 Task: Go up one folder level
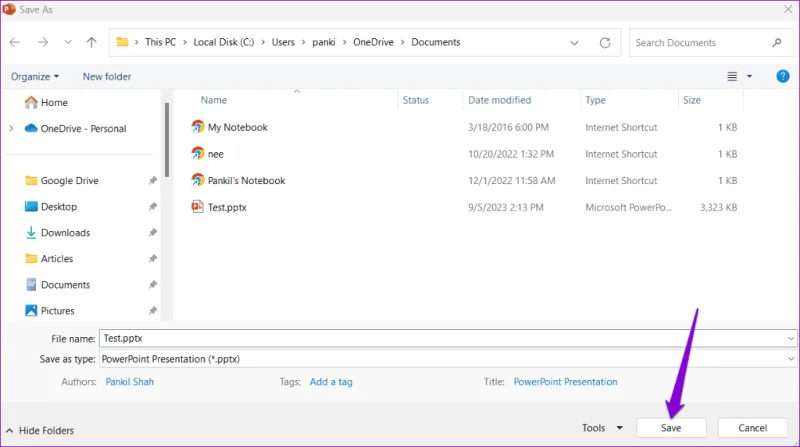tap(91, 42)
